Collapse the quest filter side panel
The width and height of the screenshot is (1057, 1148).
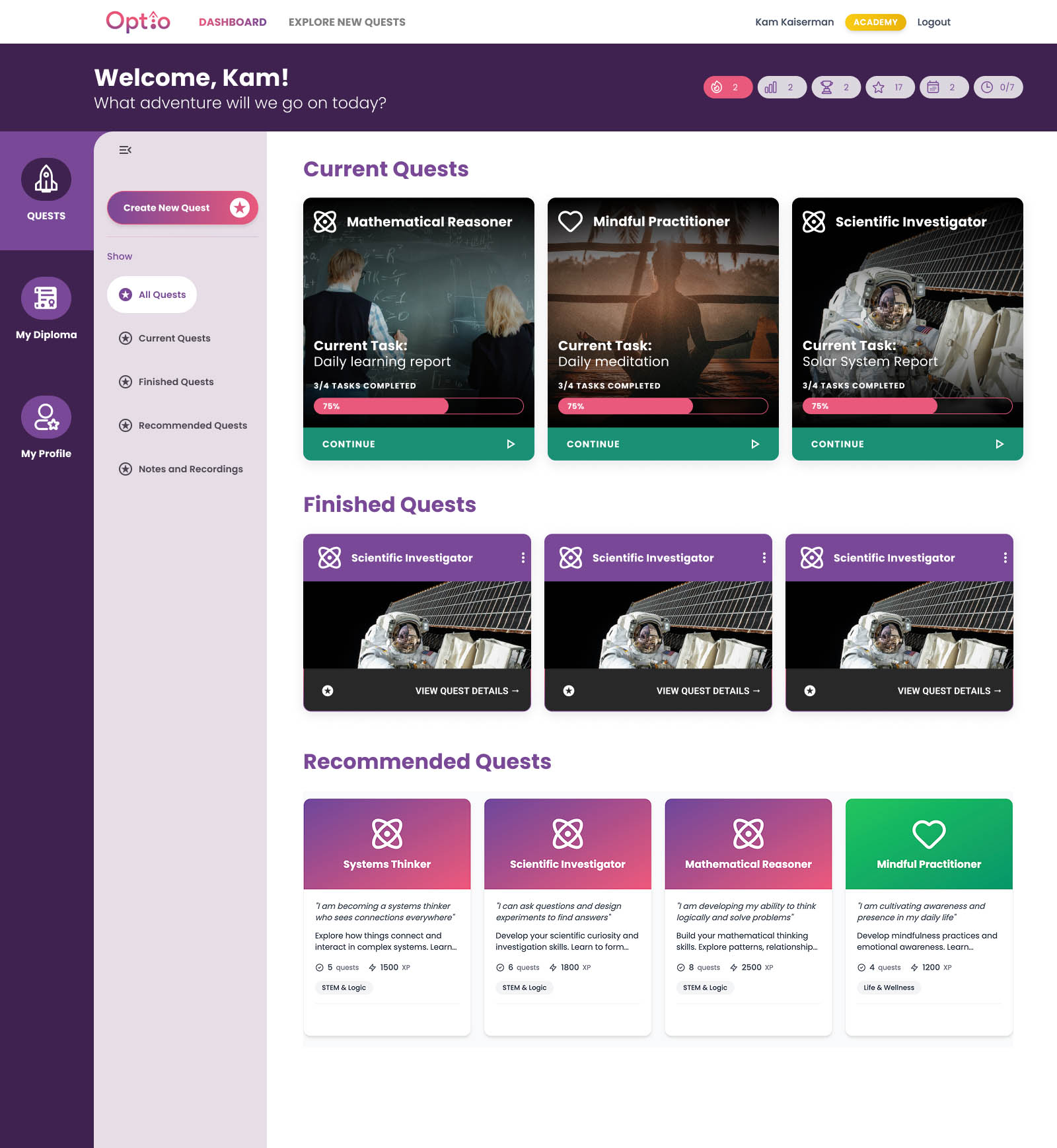coord(125,150)
